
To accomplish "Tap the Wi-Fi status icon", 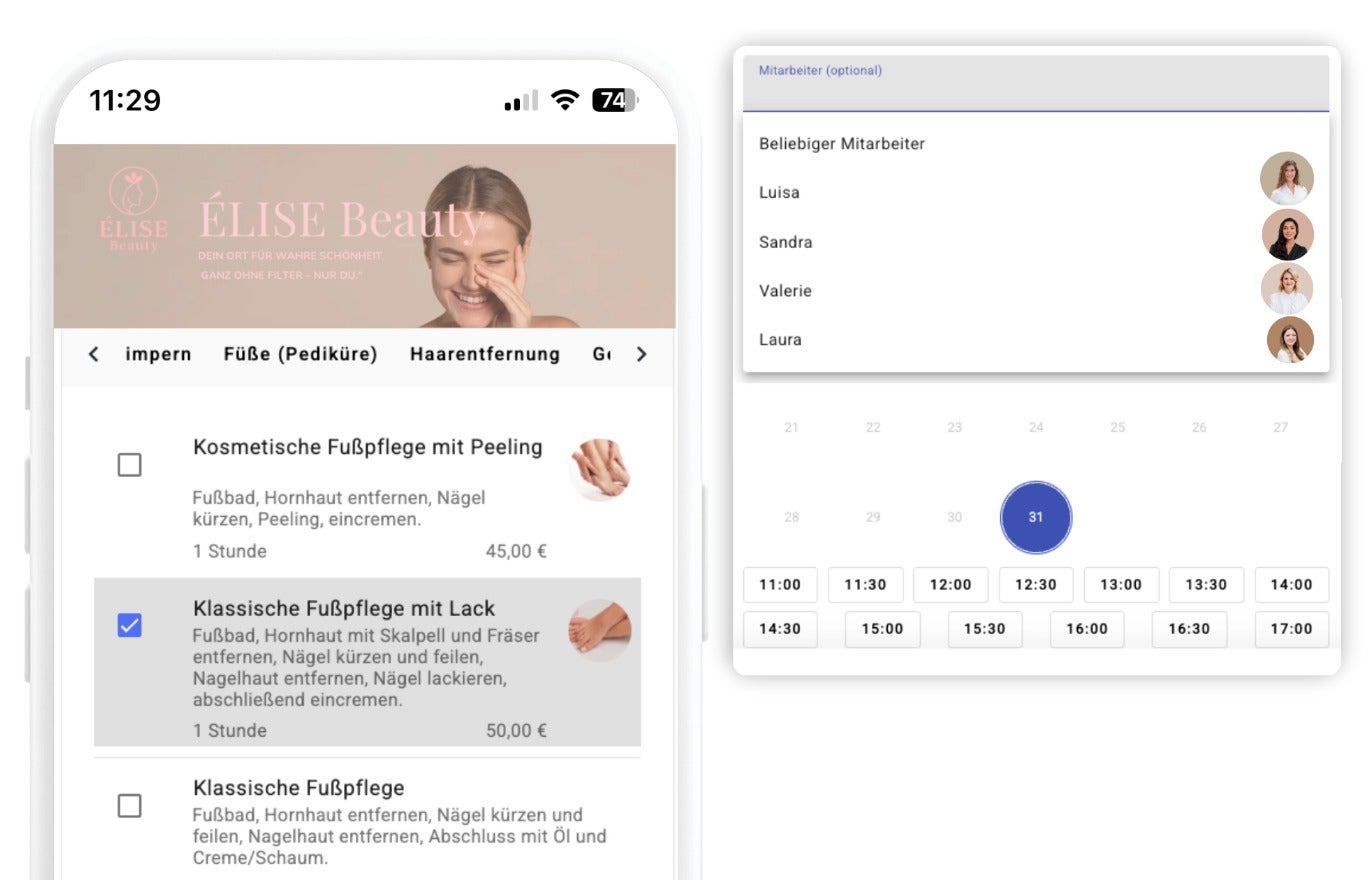I will (x=565, y=100).
